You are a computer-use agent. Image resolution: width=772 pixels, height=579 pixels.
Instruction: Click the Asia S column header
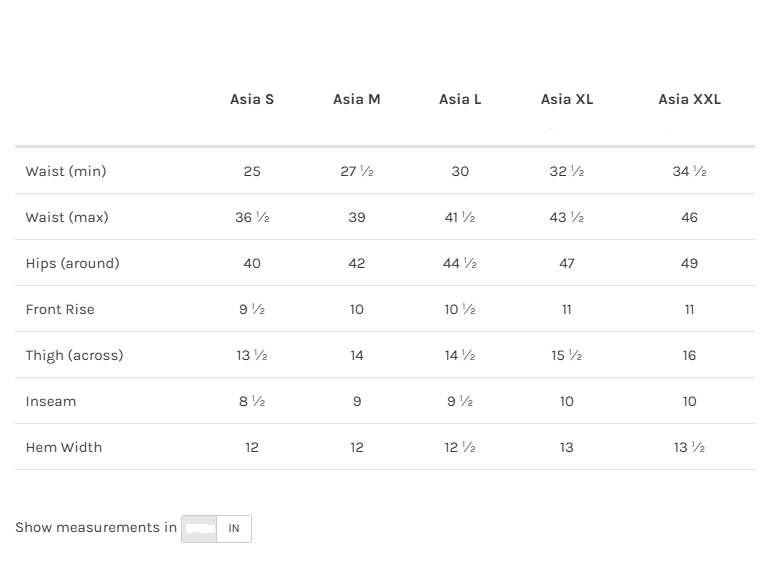click(252, 99)
